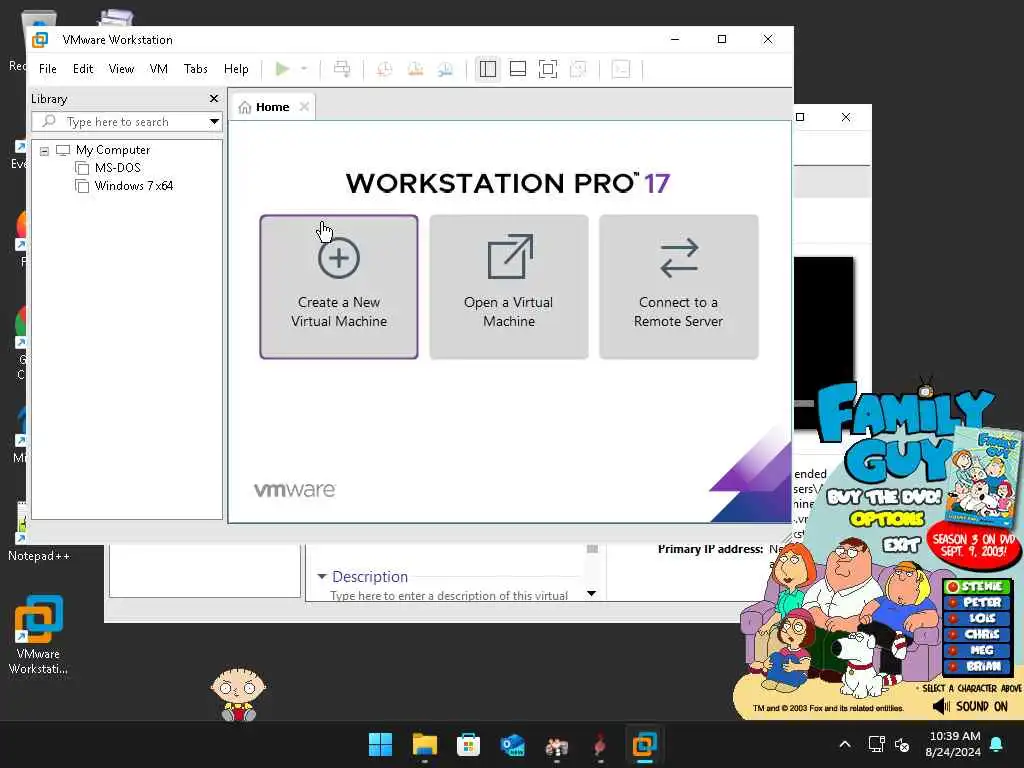The height and width of the screenshot is (768, 1024).
Task: Collapse the Description section in back window
Action: point(322,577)
